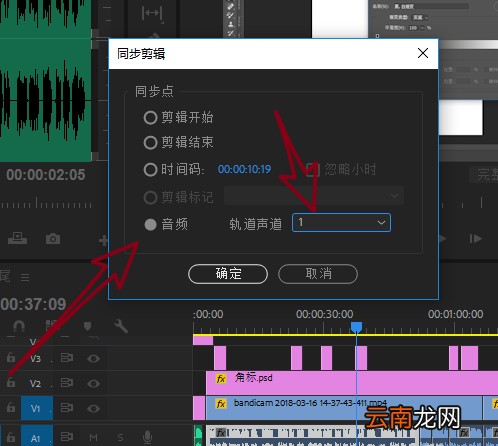Click the Add Marker icon in timeline

[87, 326]
